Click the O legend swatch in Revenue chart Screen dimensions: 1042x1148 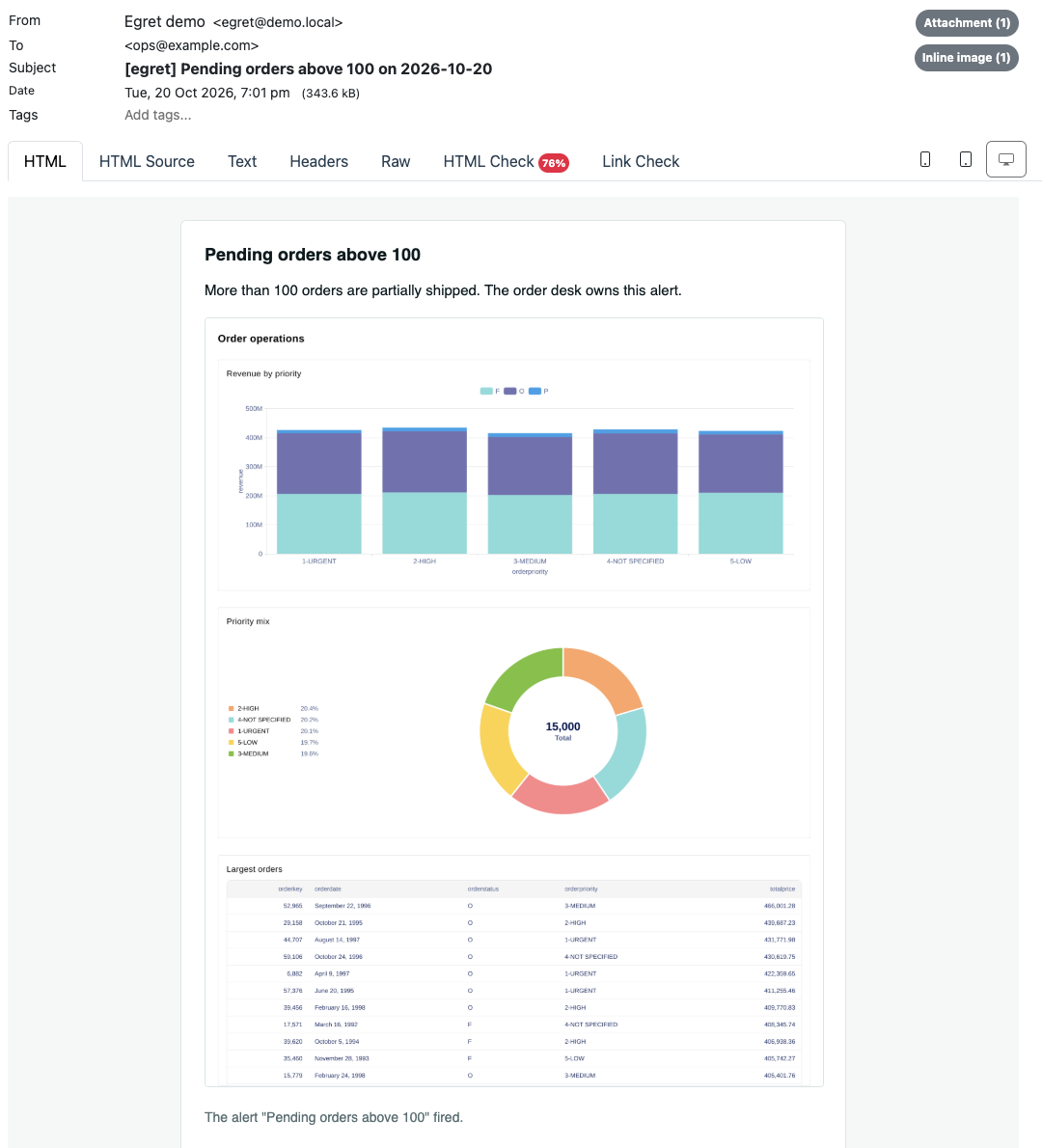pos(509,391)
